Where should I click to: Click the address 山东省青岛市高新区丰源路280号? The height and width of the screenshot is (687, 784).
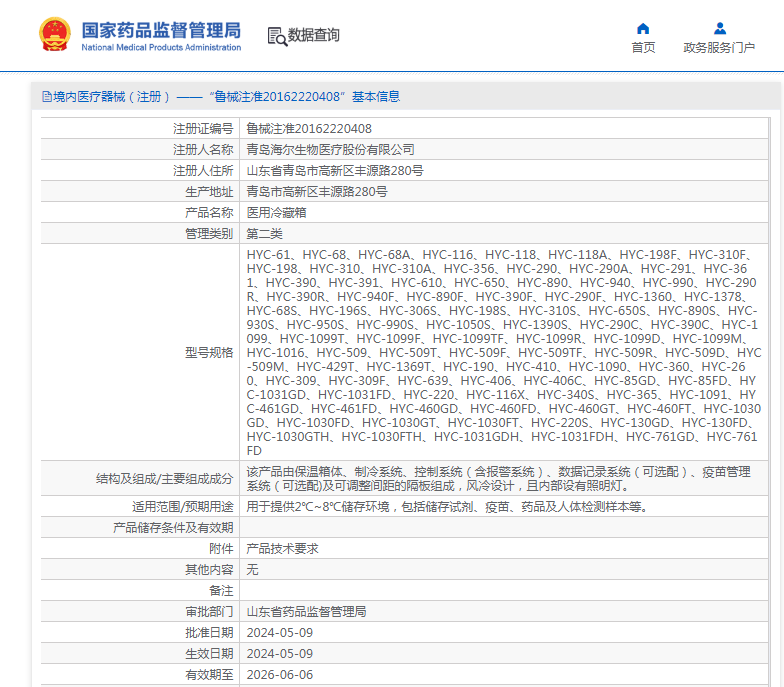point(334,171)
